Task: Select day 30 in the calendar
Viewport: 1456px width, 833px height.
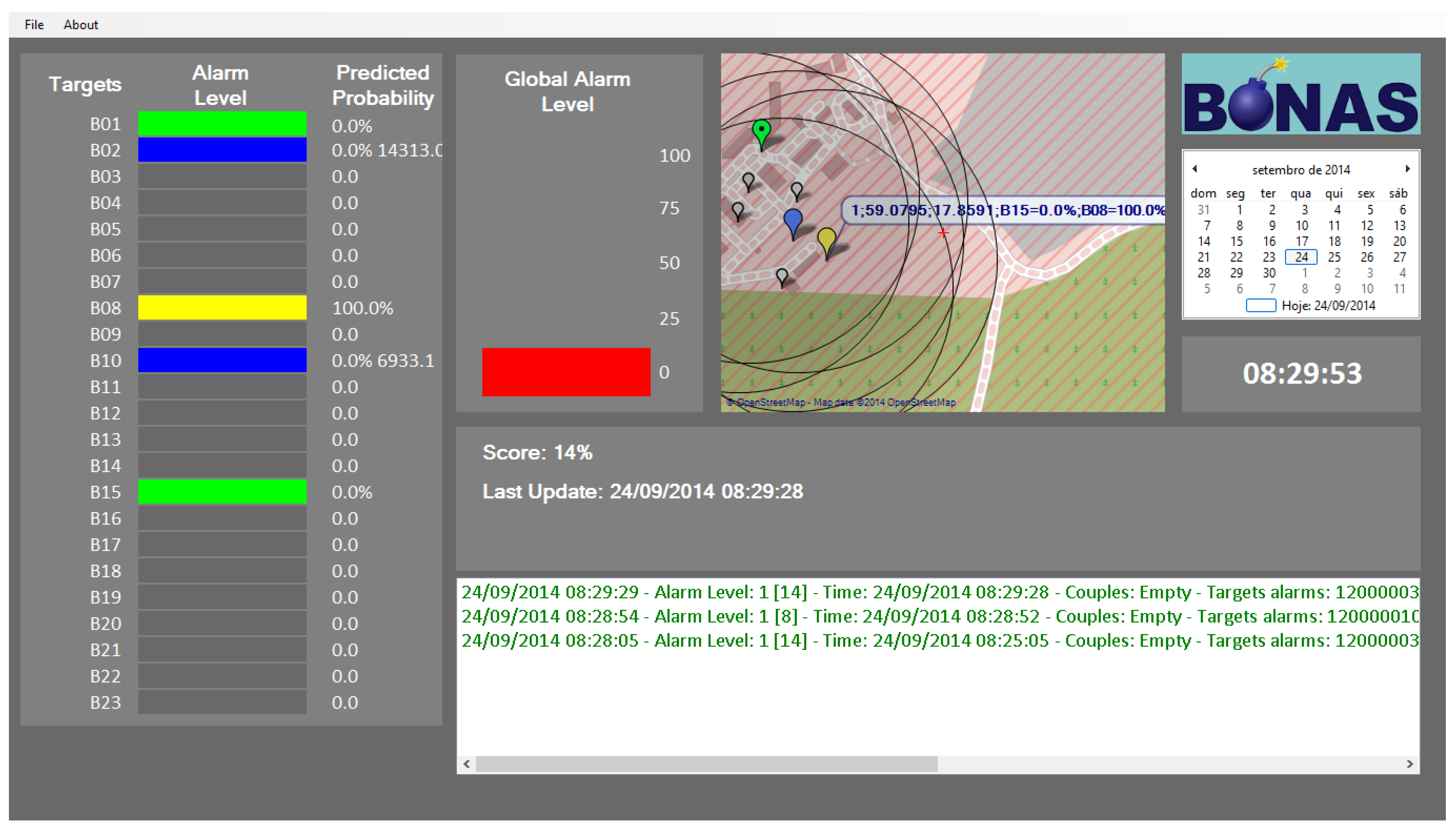Action: pos(1268,273)
